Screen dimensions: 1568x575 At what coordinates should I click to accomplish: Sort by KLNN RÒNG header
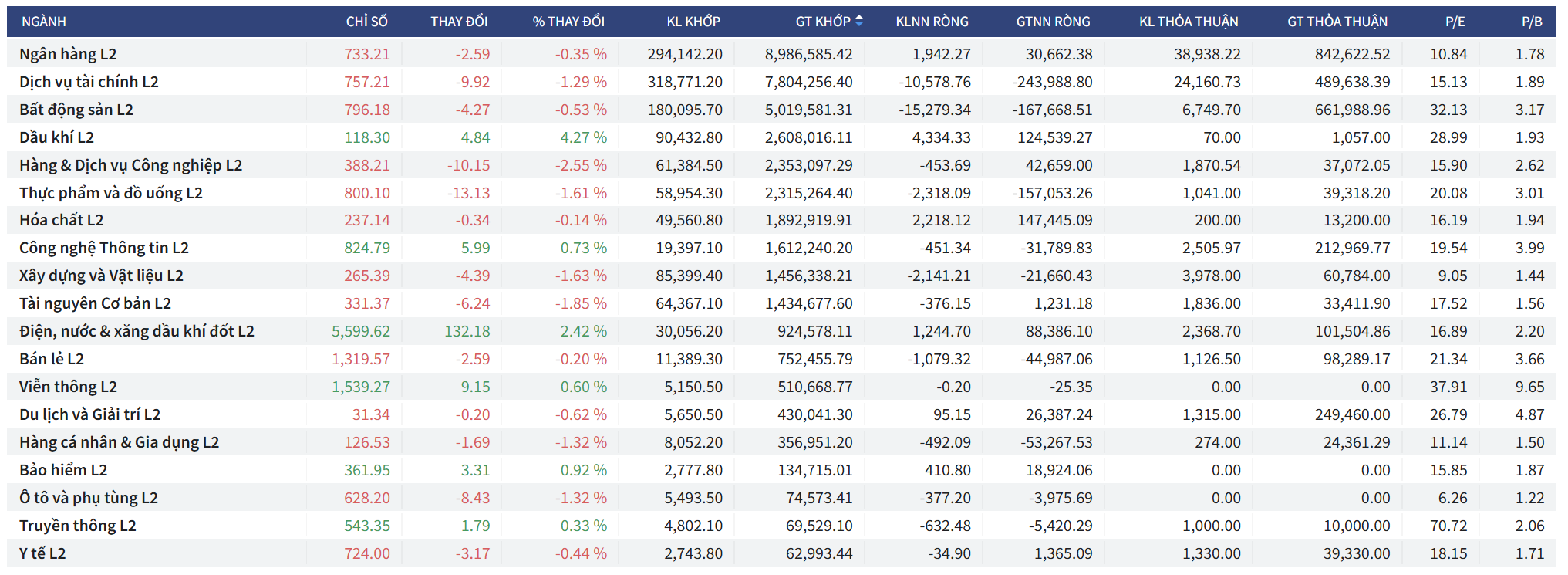932,22
